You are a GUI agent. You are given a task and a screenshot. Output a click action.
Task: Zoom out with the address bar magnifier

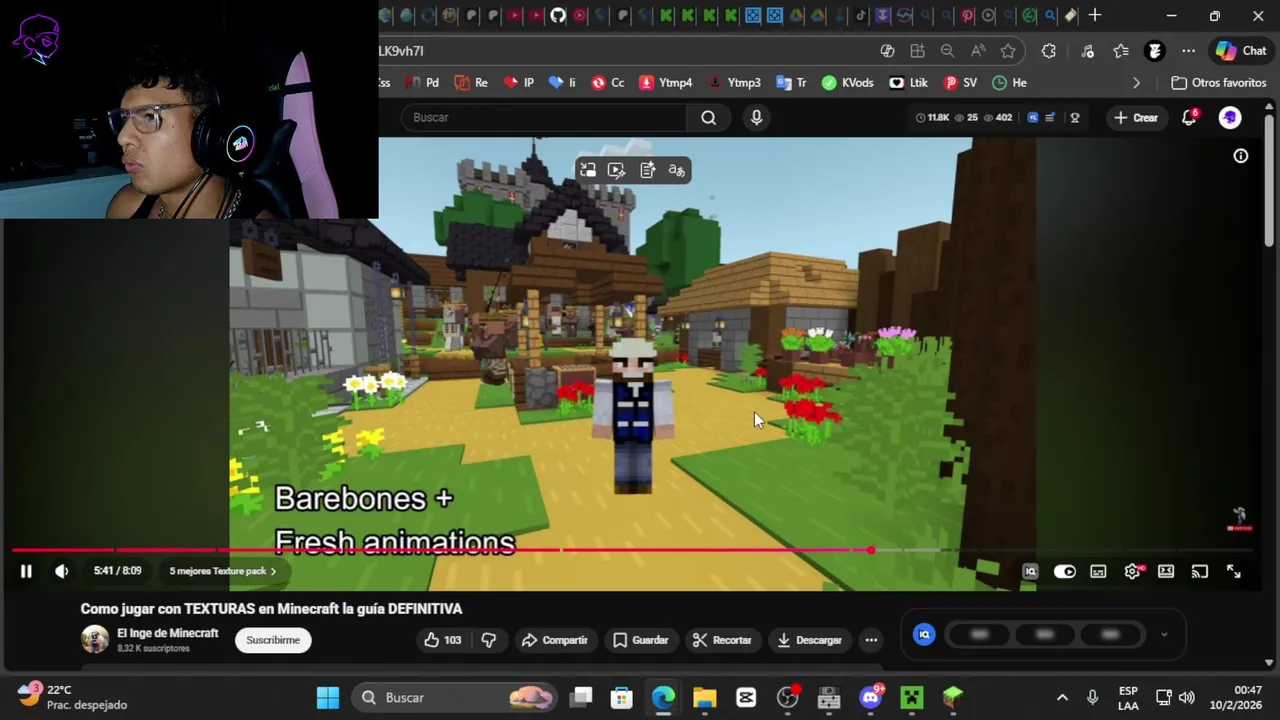947,51
